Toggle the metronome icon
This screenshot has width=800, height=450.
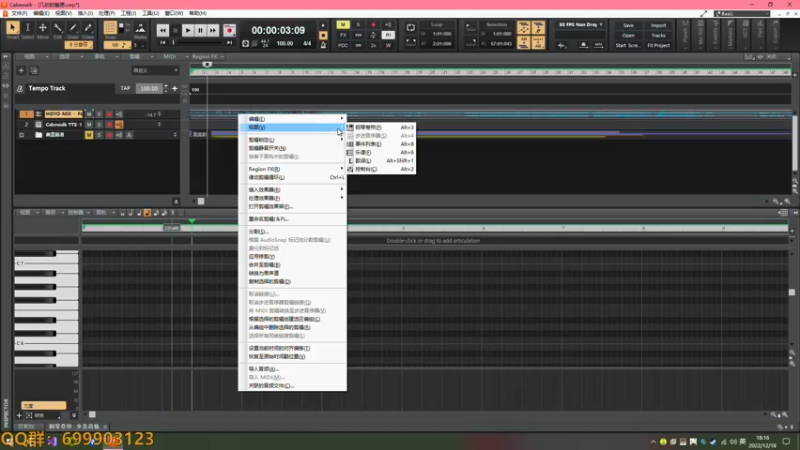[323, 45]
